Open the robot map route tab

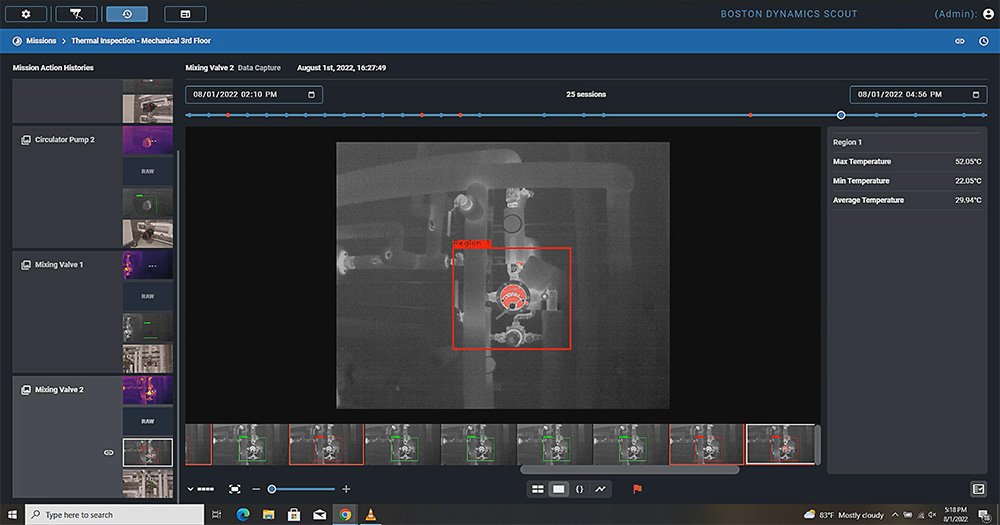click(76, 14)
